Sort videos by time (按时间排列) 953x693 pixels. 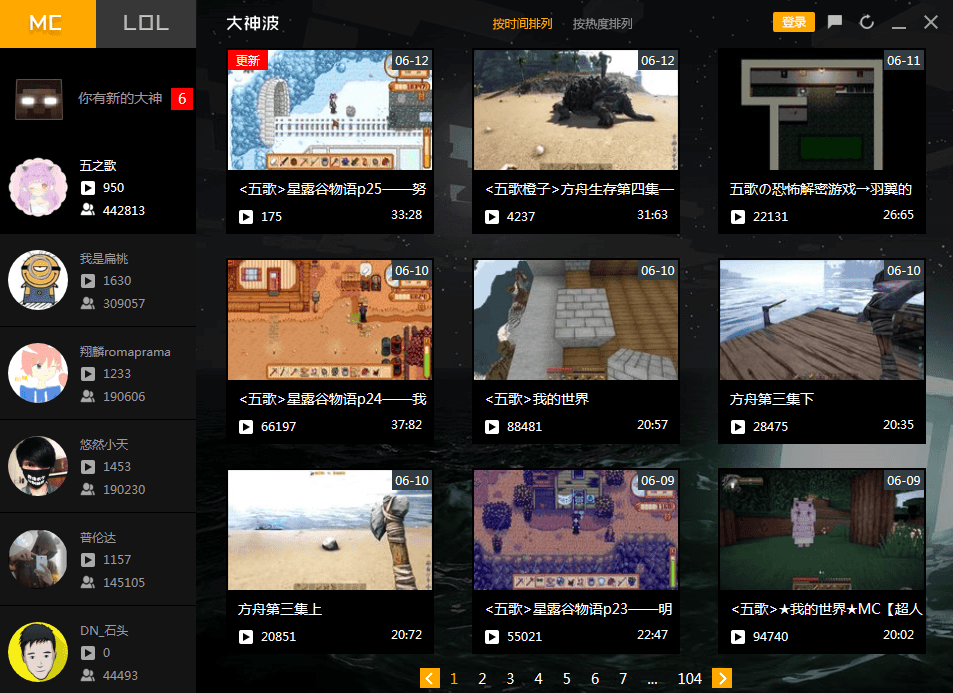point(522,24)
